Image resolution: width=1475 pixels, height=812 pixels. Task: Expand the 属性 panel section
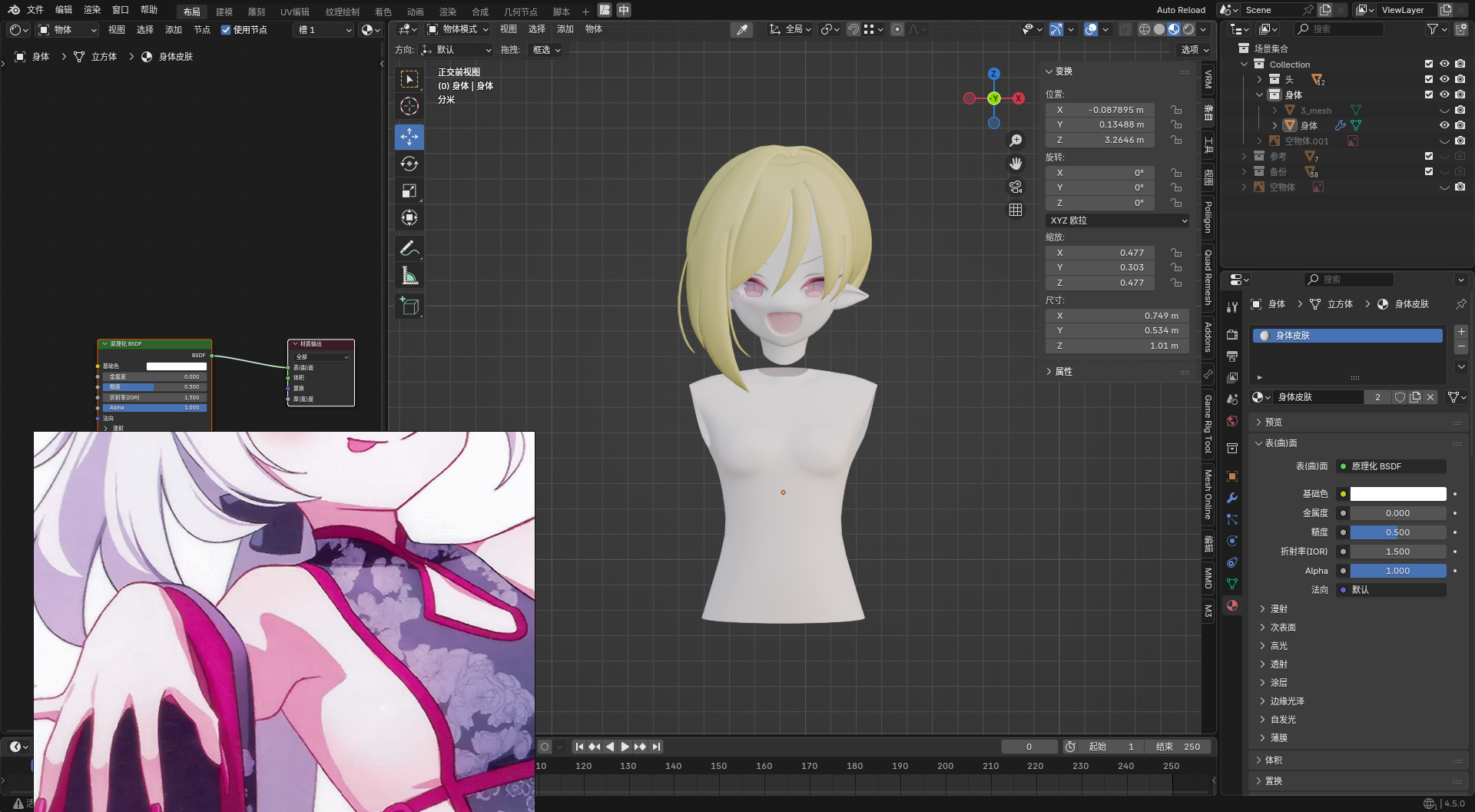[1063, 372]
